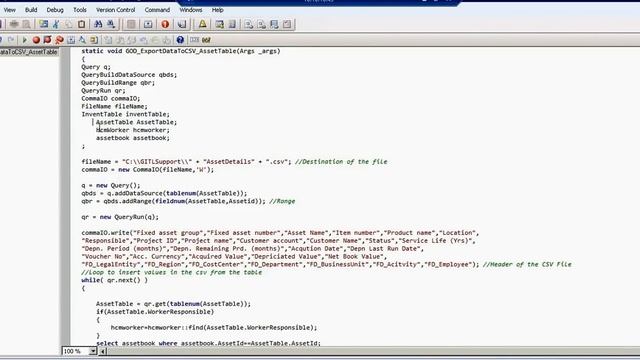Click the line "FileName fileName;"

point(114,106)
